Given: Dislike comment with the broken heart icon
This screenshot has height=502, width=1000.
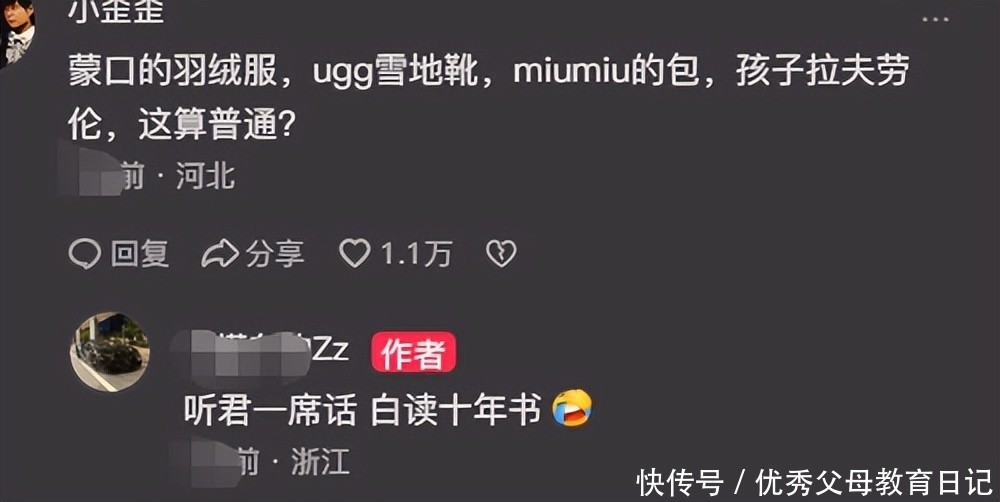Looking at the screenshot, I should pyautogui.click(x=501, y=254).
